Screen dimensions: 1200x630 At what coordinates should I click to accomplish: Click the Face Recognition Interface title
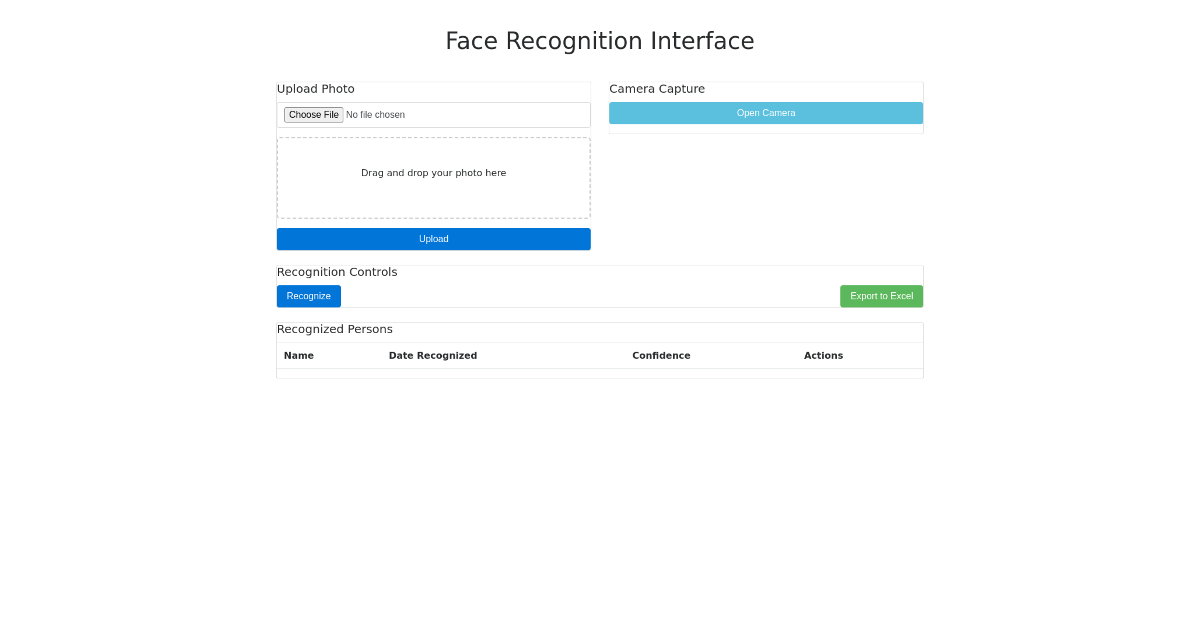coord(599,41)
